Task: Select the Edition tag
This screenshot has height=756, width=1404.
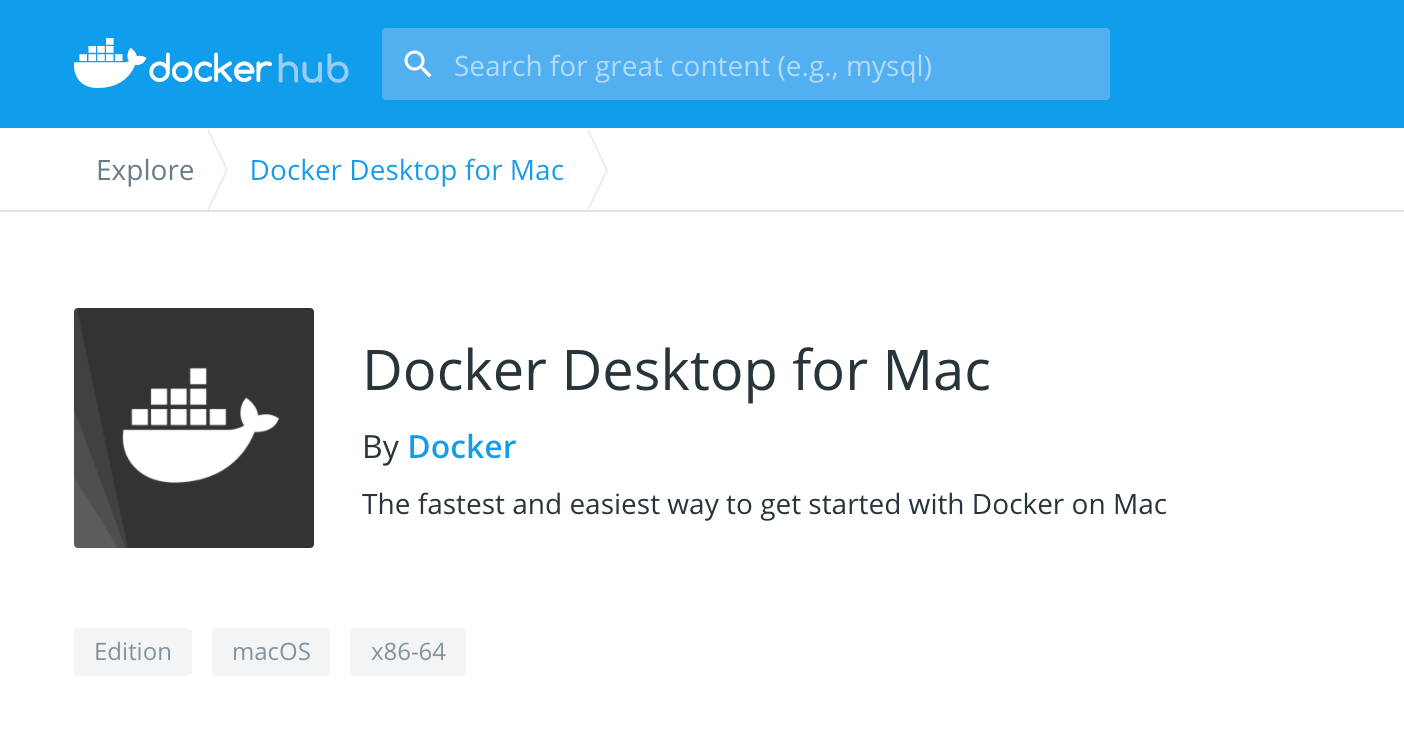Action: (x=133, y=652)
